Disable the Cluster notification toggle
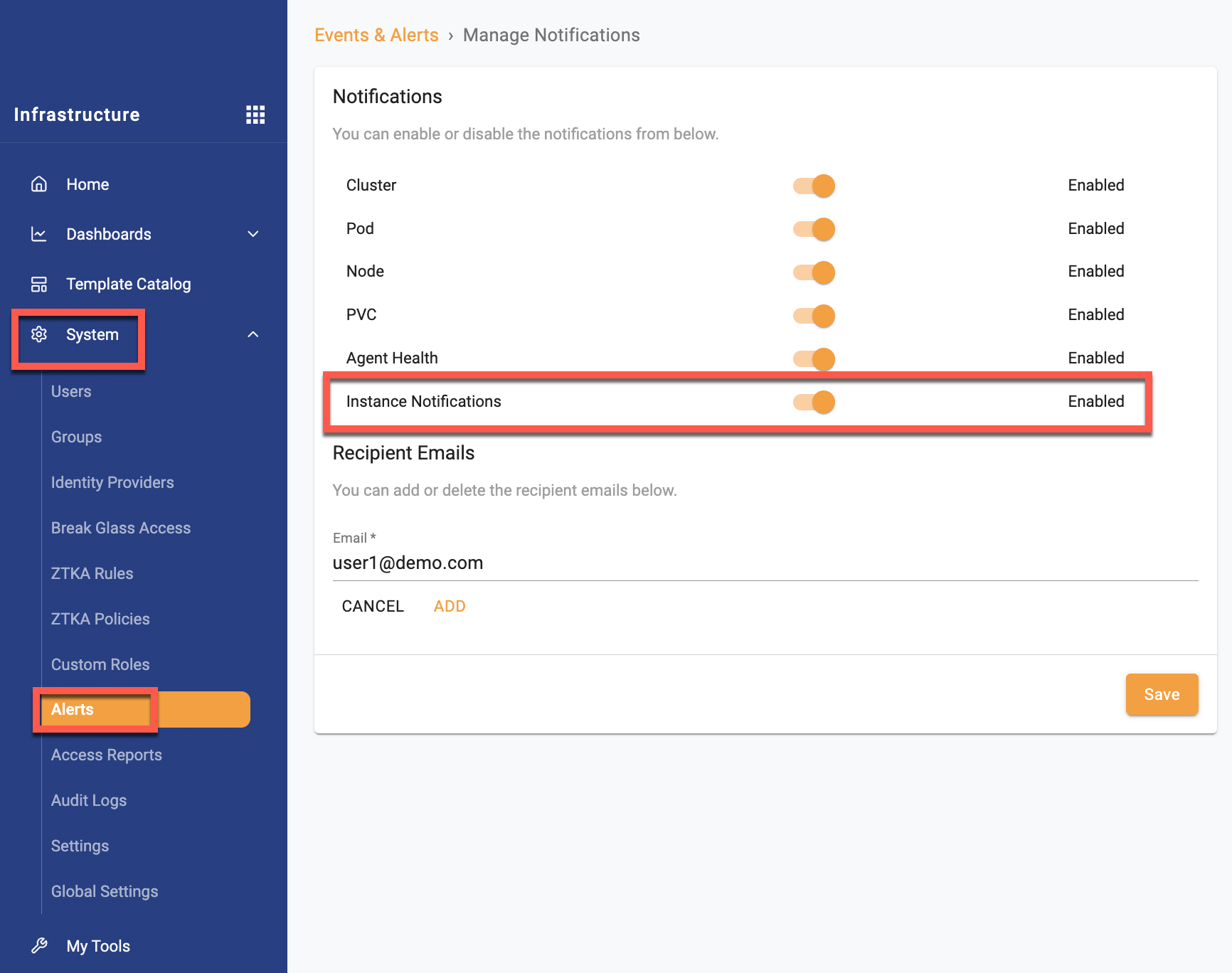The height and width of the screenshot is (973, 1232). pyautogui.click(x=814, y=185)
